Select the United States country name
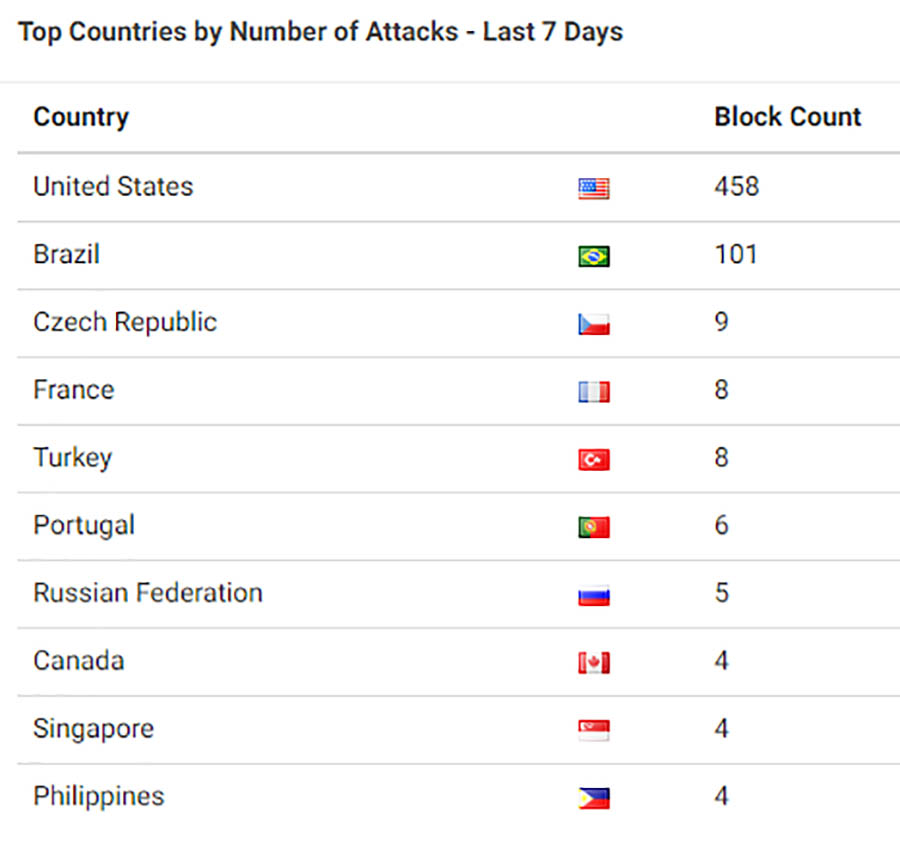Viewport: 900px width, 850px height. click(x=113, y=187)
